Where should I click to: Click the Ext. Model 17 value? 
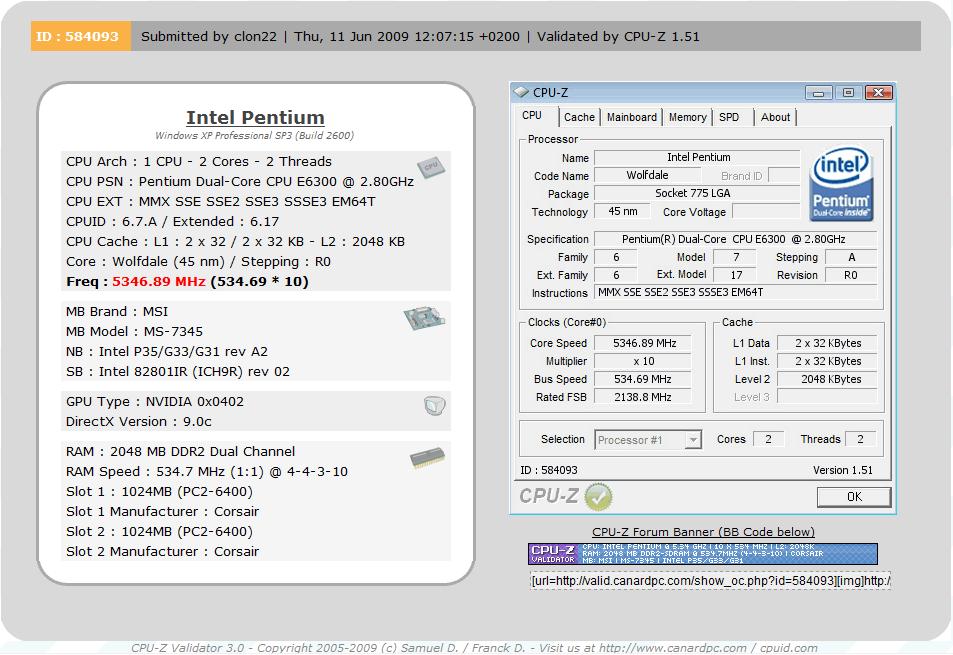point(735,275)
